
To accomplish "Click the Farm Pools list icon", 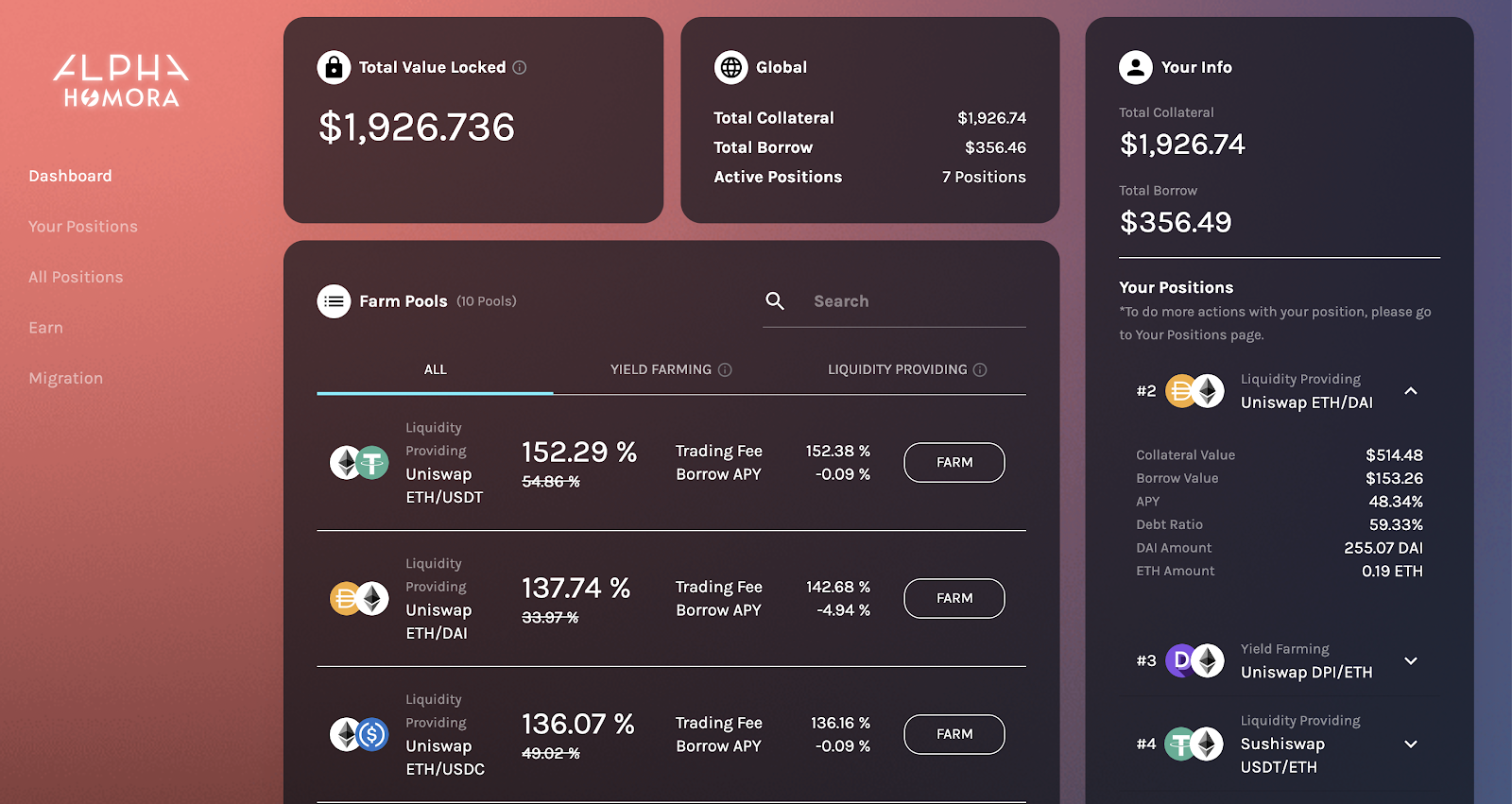I will [334, 301].
